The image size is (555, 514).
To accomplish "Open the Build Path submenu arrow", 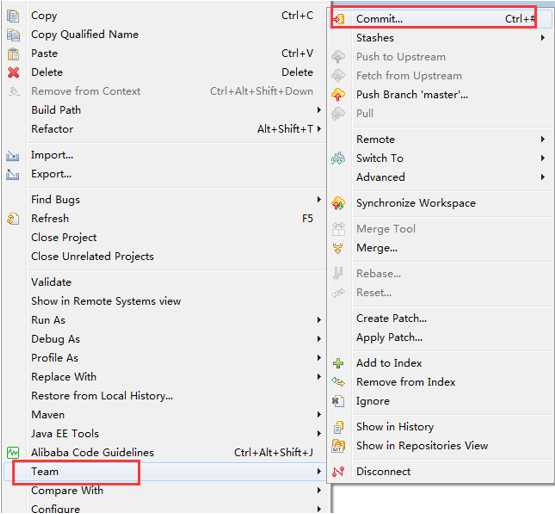I will (319, 110).
